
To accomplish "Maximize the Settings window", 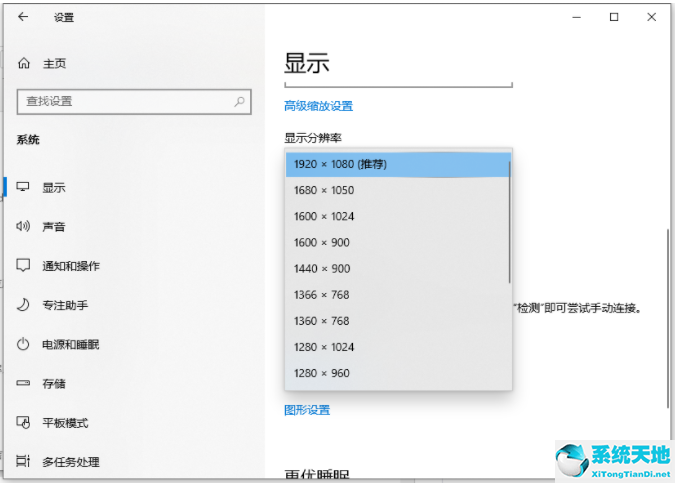I will tap(614, 17).
